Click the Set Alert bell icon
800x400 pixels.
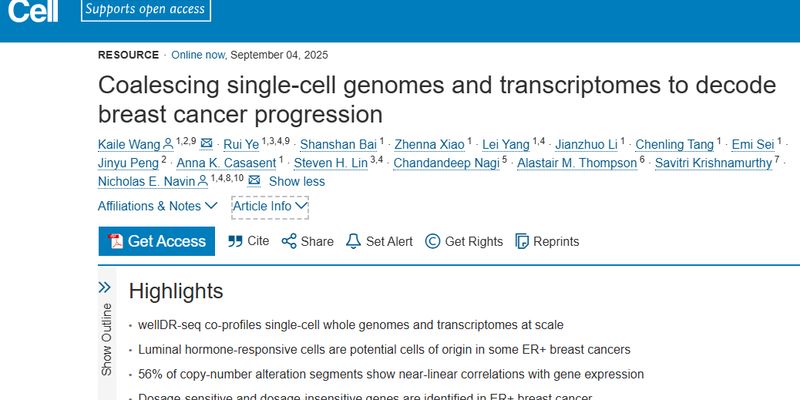coord(353,241)
